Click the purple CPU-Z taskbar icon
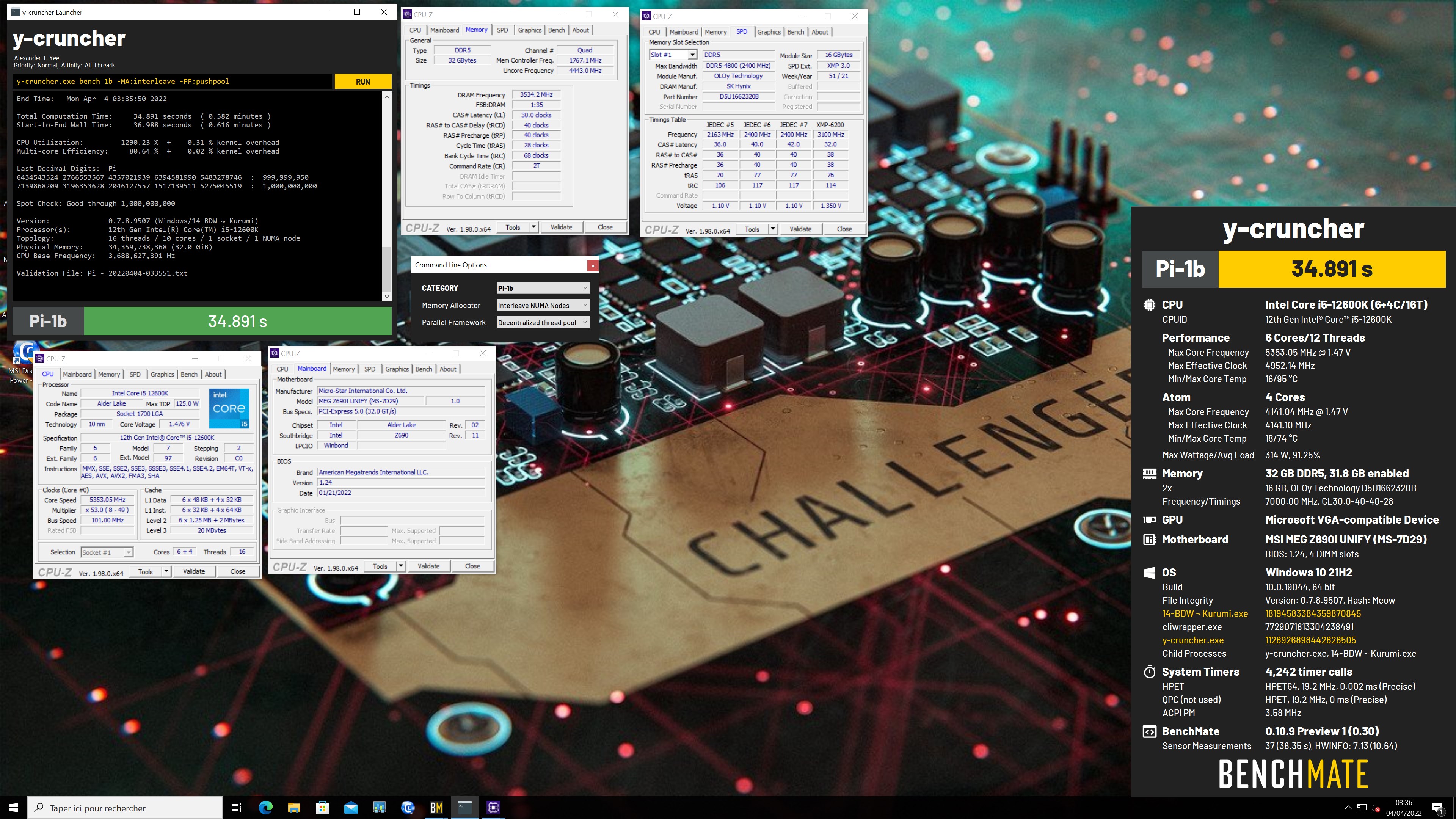Viewport: 1456px width, 819px height. [x=493, y=808]
